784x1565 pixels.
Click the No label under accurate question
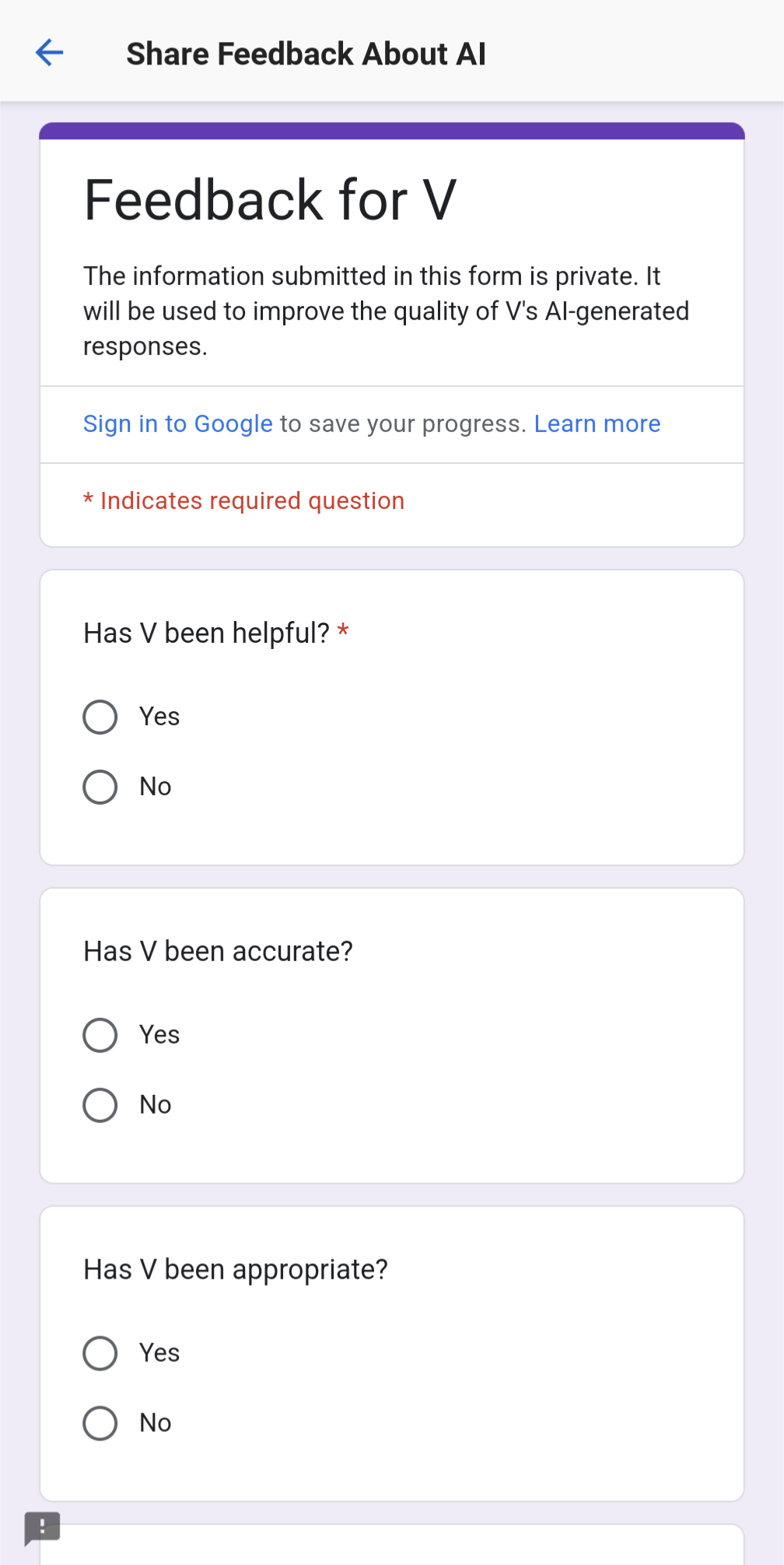156,1105
